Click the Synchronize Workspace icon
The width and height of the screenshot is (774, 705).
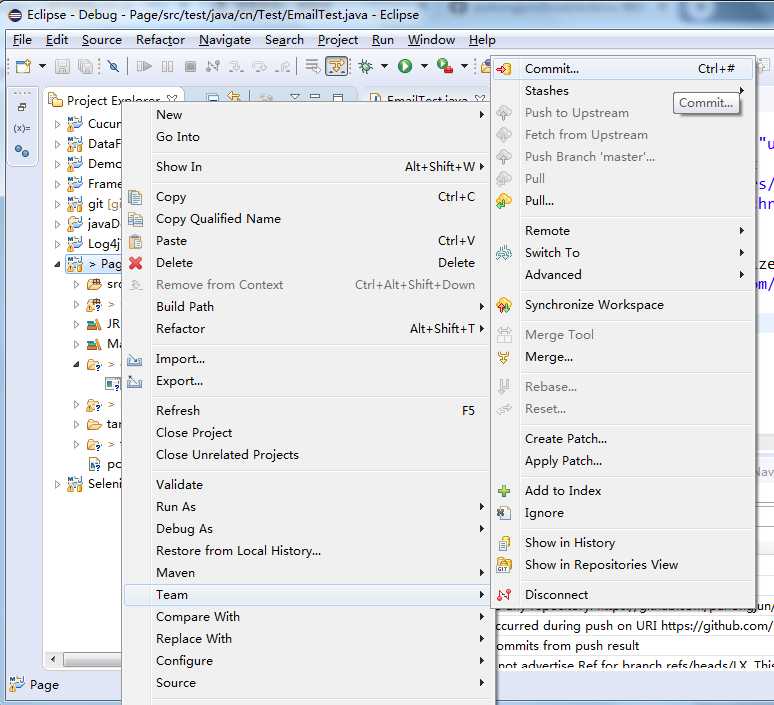[x=503, y=305]
